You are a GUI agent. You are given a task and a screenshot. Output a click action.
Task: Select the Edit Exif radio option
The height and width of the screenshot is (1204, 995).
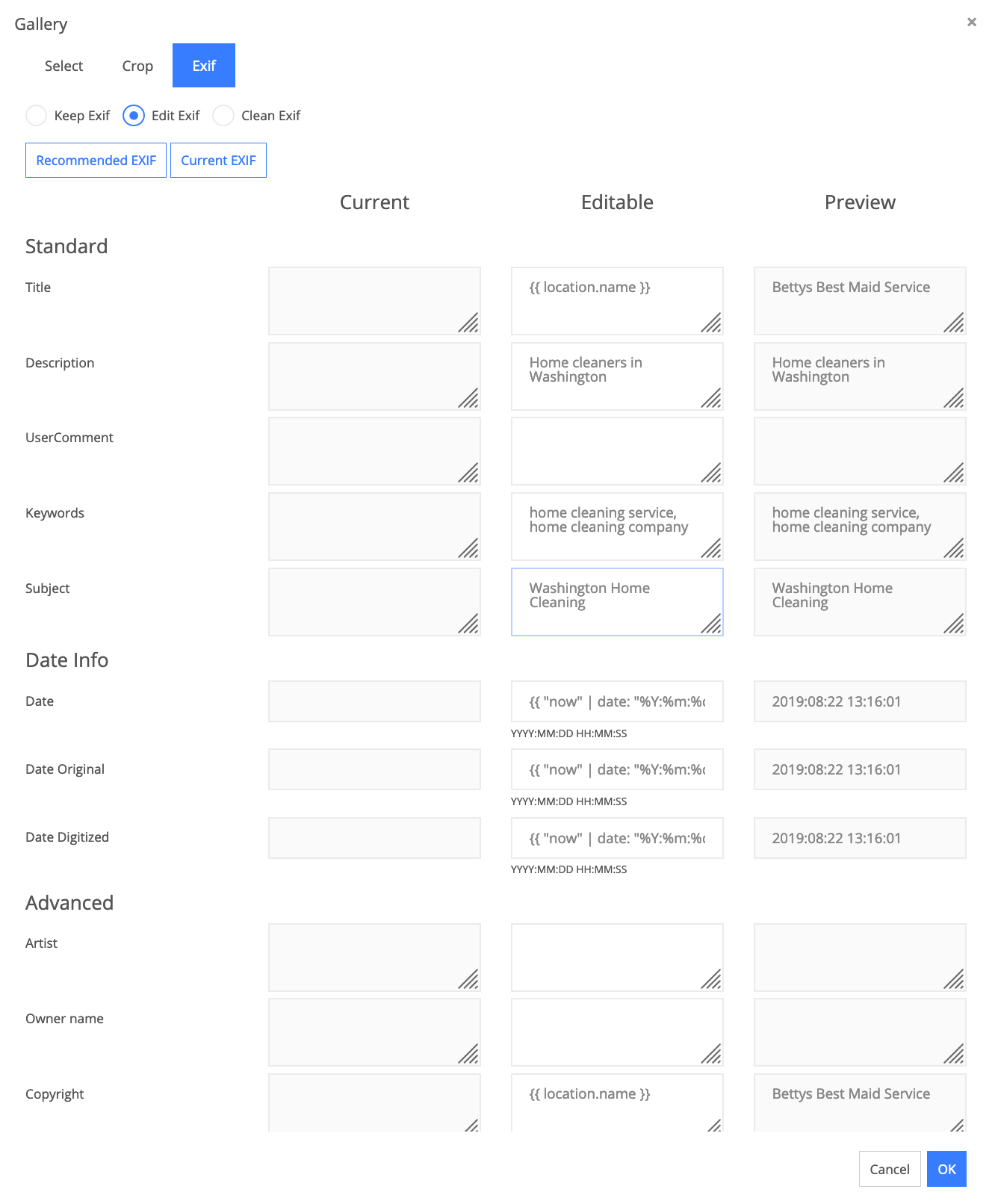[x=134, y=116]
